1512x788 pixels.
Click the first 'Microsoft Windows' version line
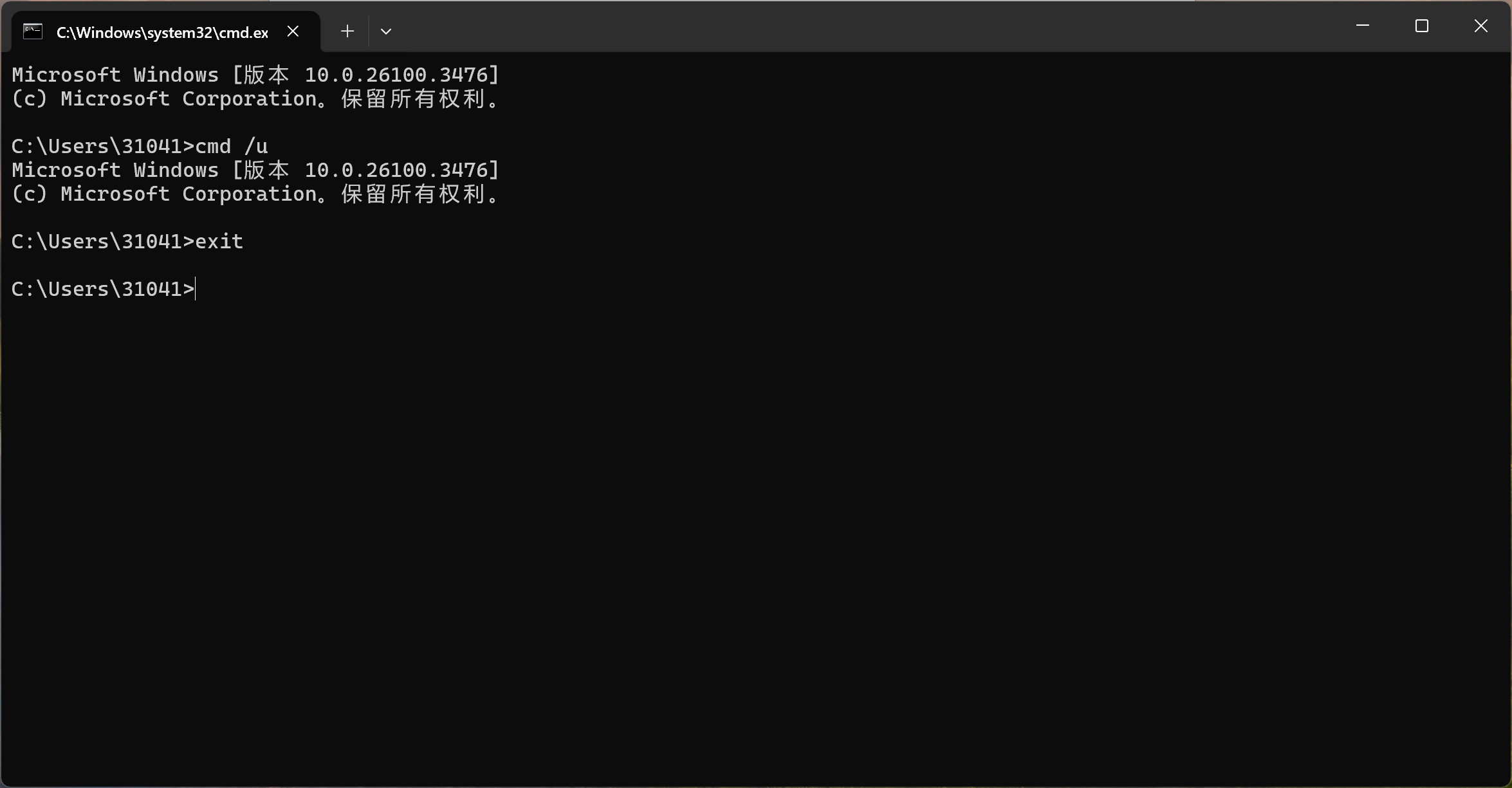[x=255, y=75]
